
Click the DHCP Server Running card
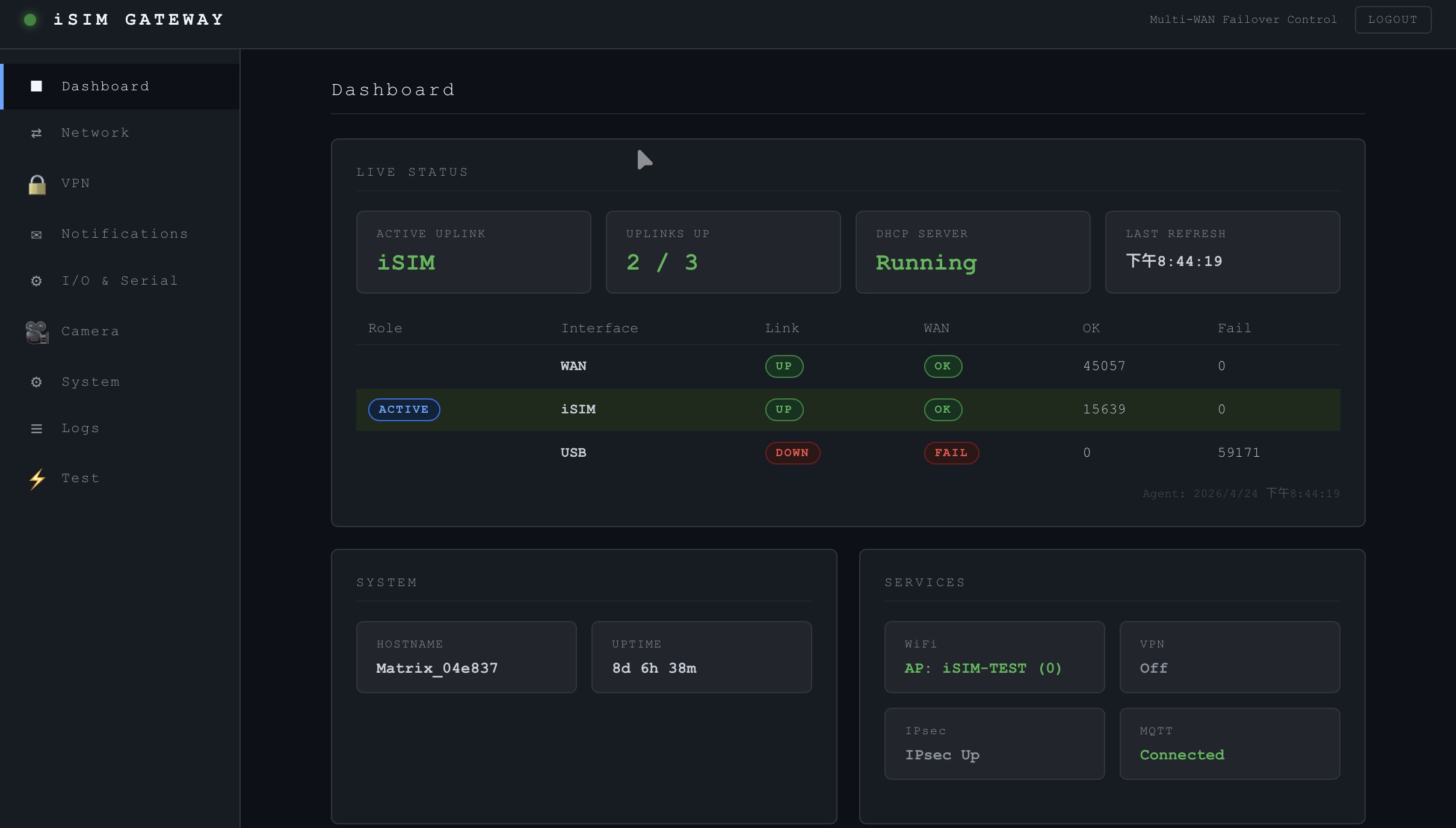click(x=973, y=252)
